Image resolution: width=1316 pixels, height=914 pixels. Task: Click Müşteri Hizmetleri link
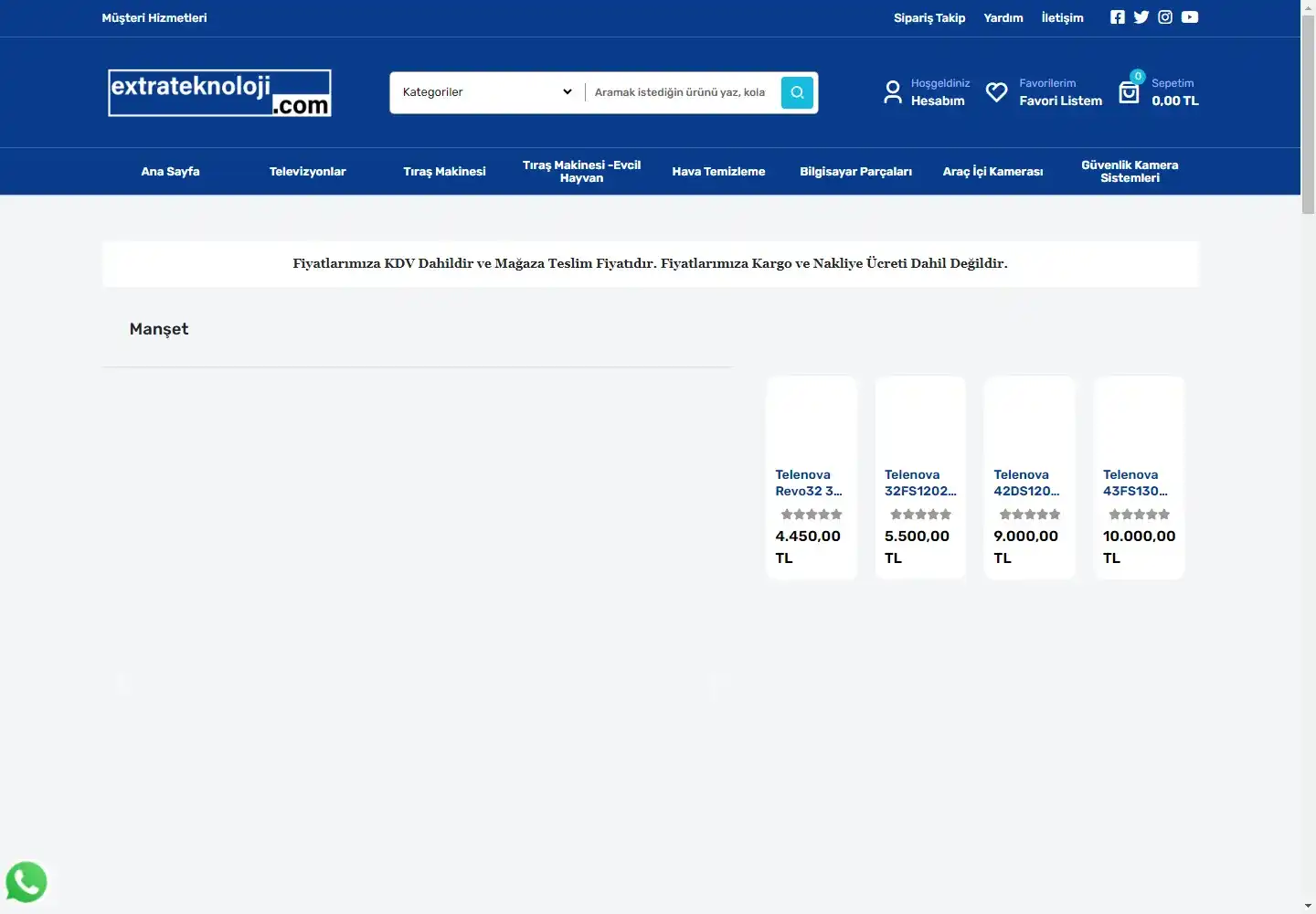[x=154, y=18]
